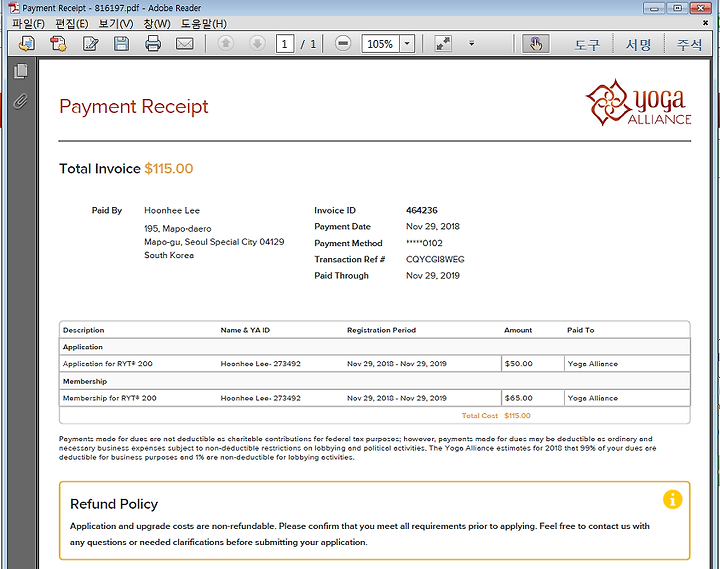Send file by email envelope icon
The height and width of the screenshot is (569, 720).
pyautogui.click(x=185, y=44)
